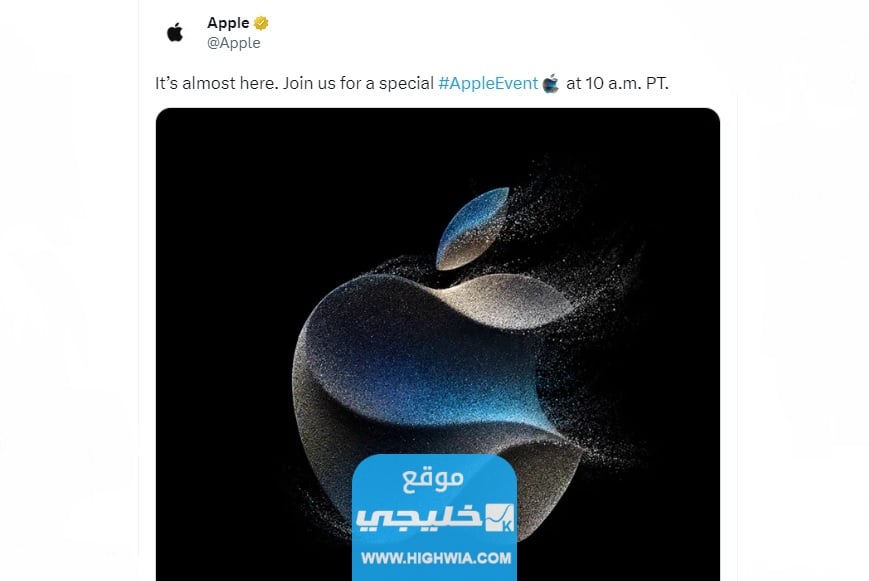Click the Apple hashflag emoji after #AppleEvent
Screen dimensions: 869x581
551,83
